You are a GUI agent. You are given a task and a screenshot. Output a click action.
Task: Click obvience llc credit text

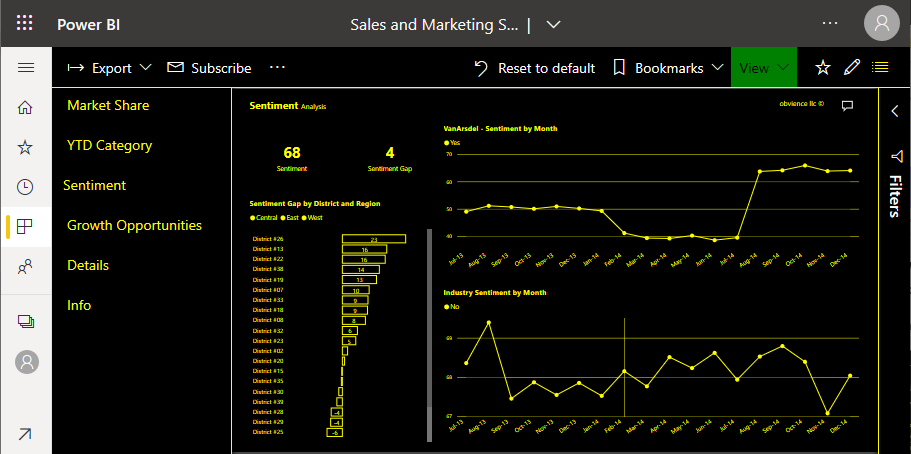pyautogui.click(x=802, y=104)
